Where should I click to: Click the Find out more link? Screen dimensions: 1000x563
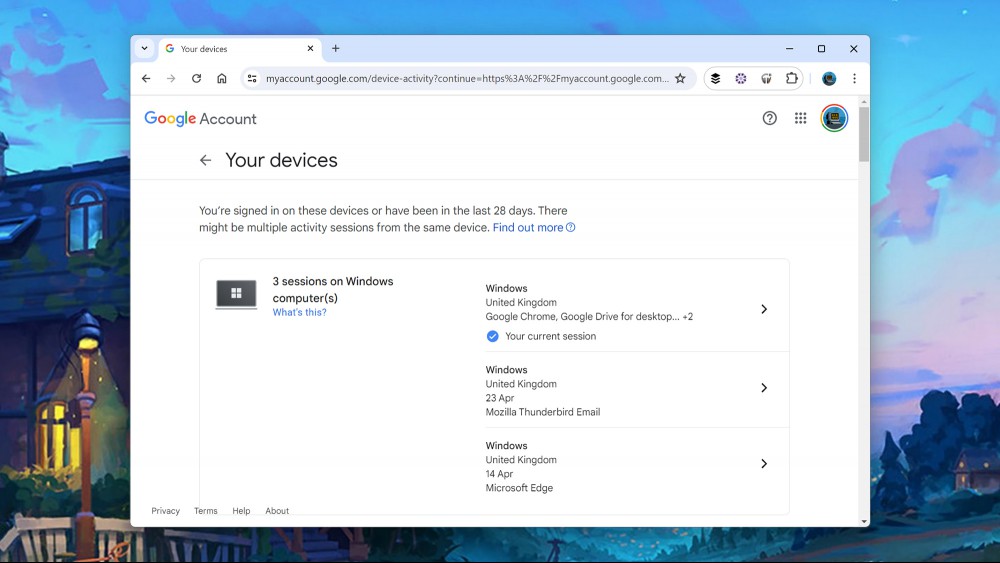(534, 228)
